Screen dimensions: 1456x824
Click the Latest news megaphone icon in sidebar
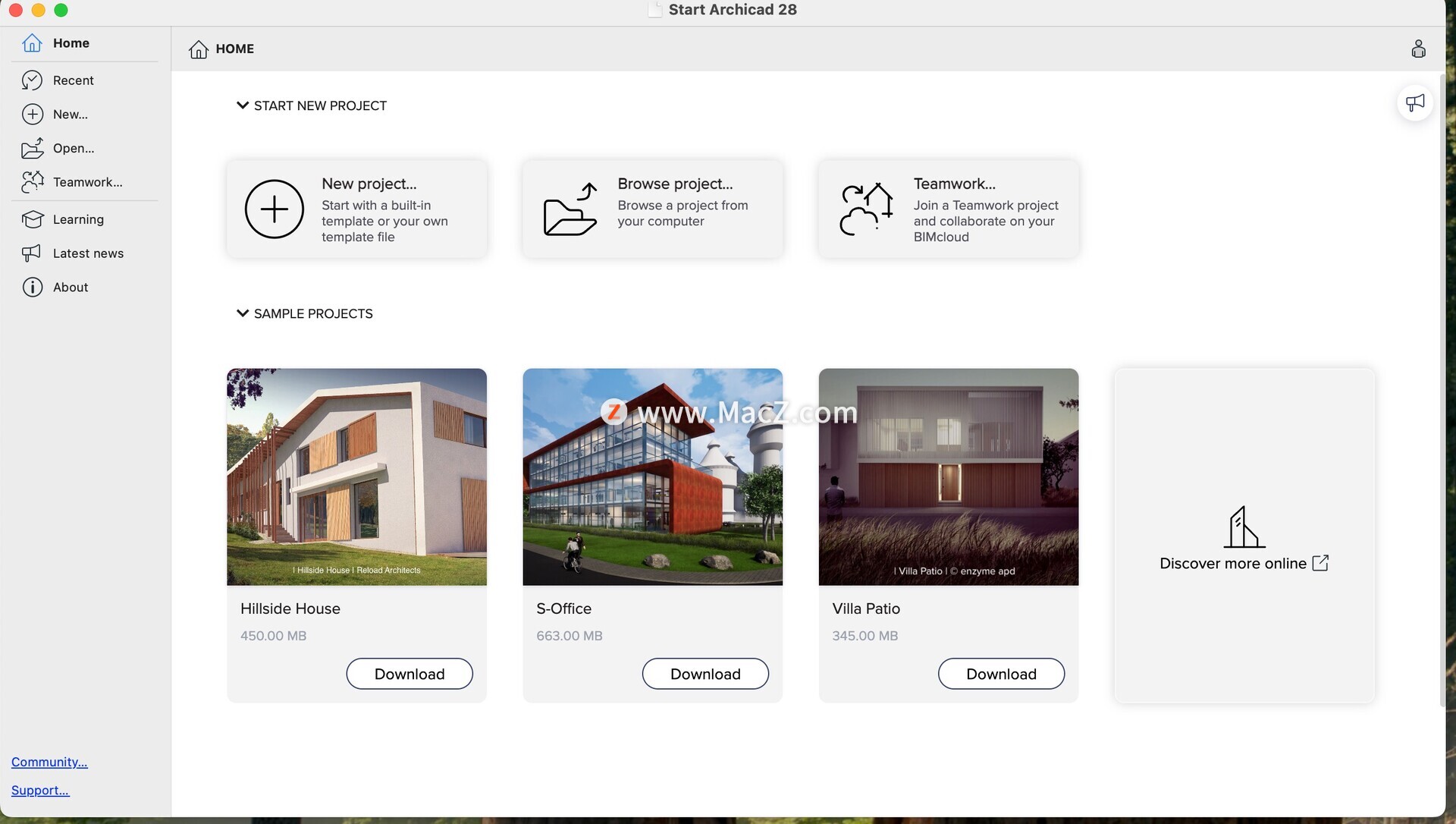pos(32,253)
